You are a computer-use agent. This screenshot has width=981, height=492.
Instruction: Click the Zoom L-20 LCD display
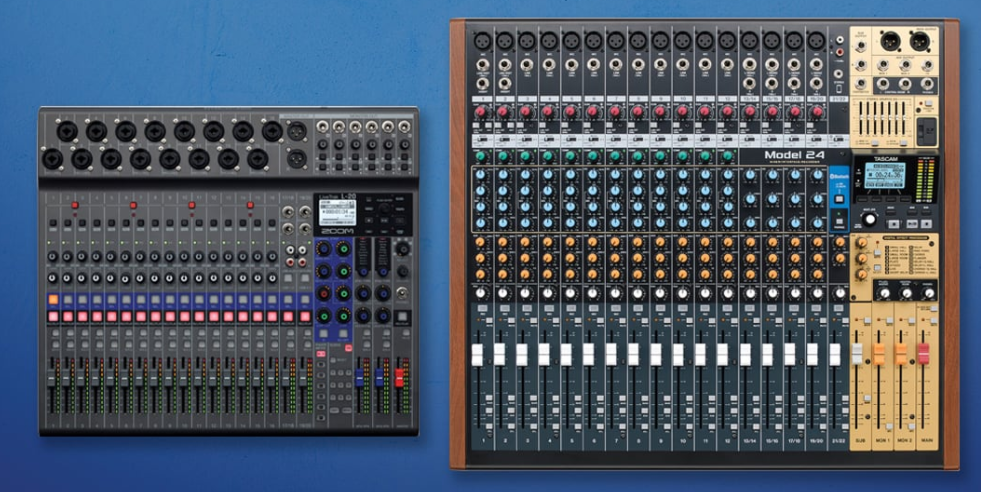(337, 213)
